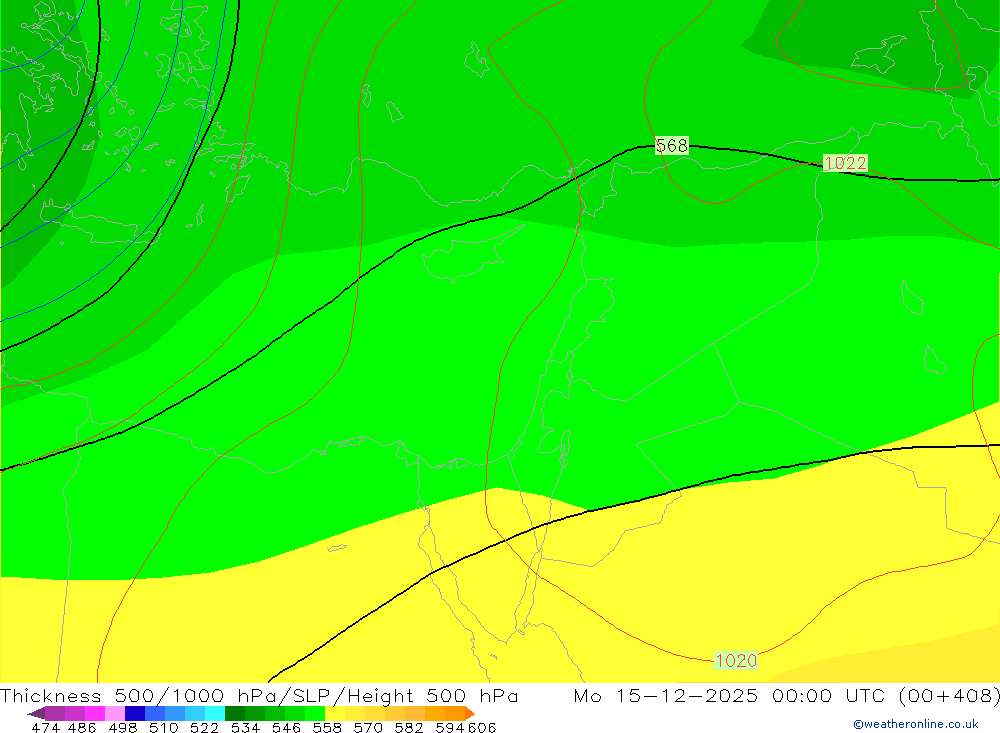Screen dimensions: 1000x733
Task: Click the 606 legend value
Action: 482,728
